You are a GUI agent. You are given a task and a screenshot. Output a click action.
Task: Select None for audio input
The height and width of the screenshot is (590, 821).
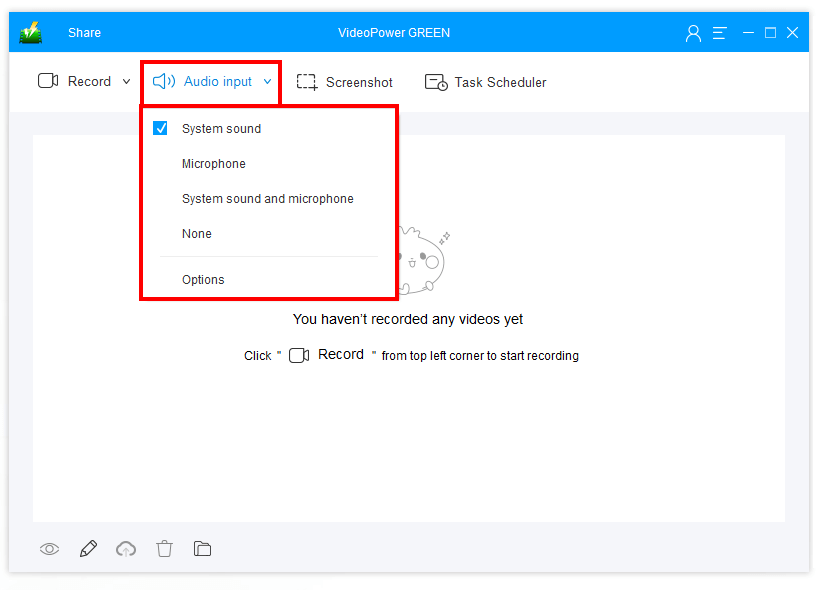(x=197, y=234)
